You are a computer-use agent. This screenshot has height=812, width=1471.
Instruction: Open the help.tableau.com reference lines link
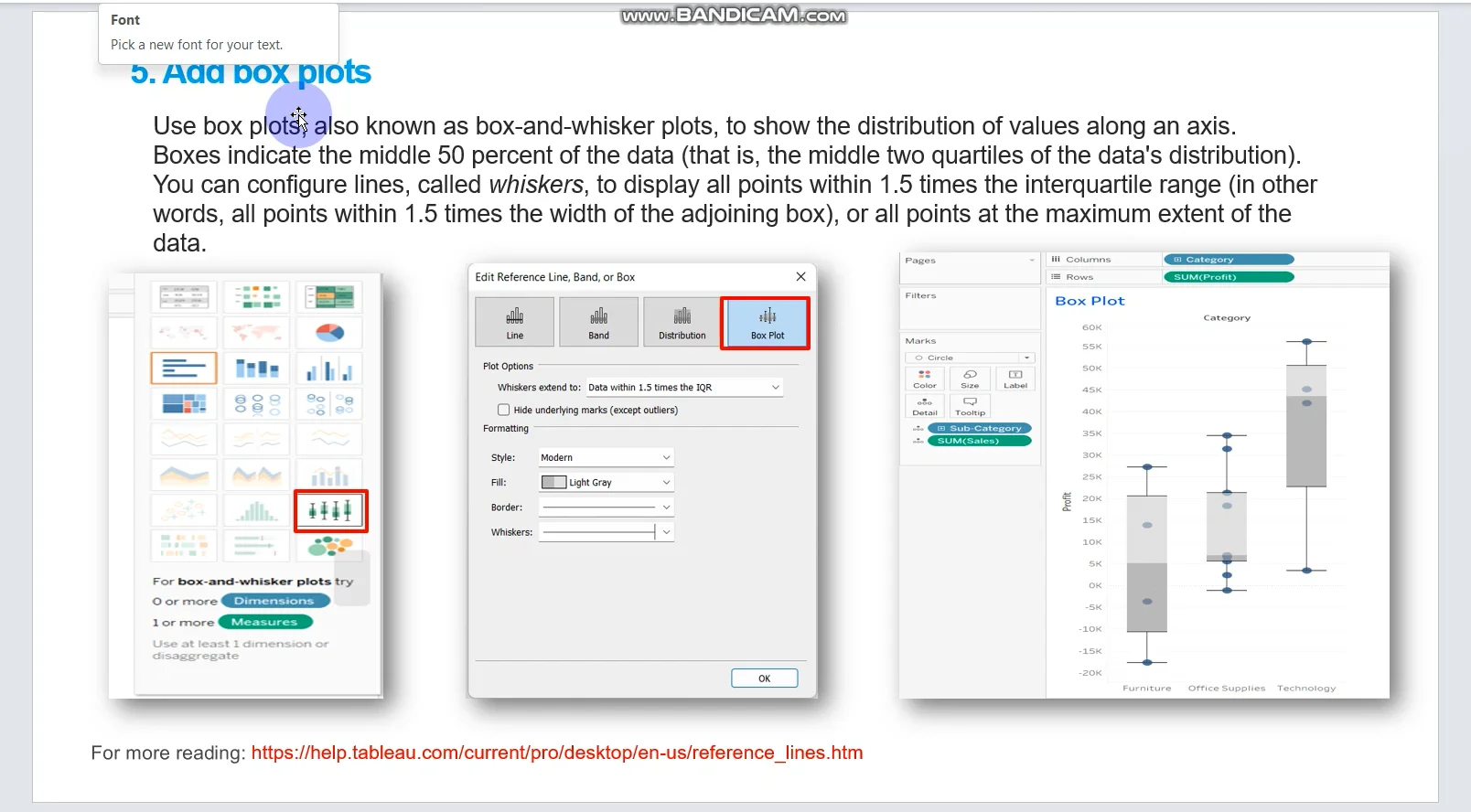coord(557,753)
